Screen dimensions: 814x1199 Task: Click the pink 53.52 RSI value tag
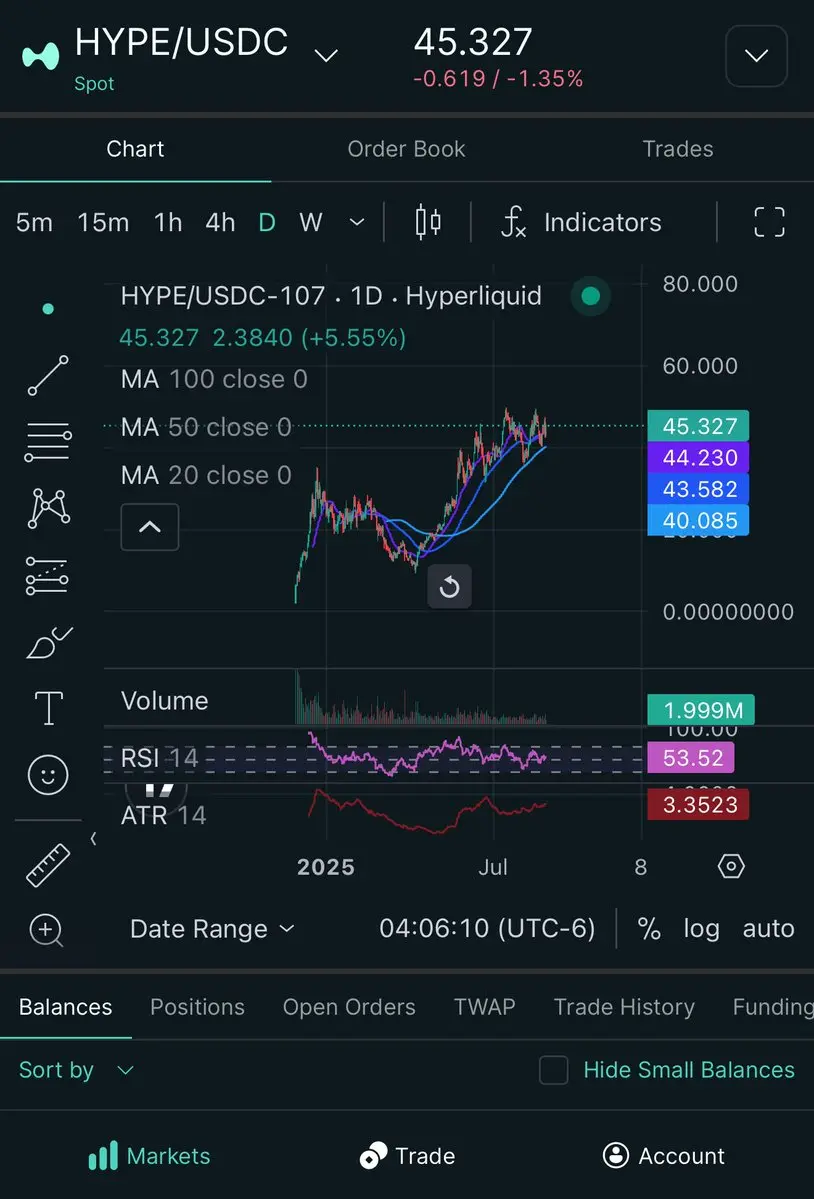pos(691,758)
